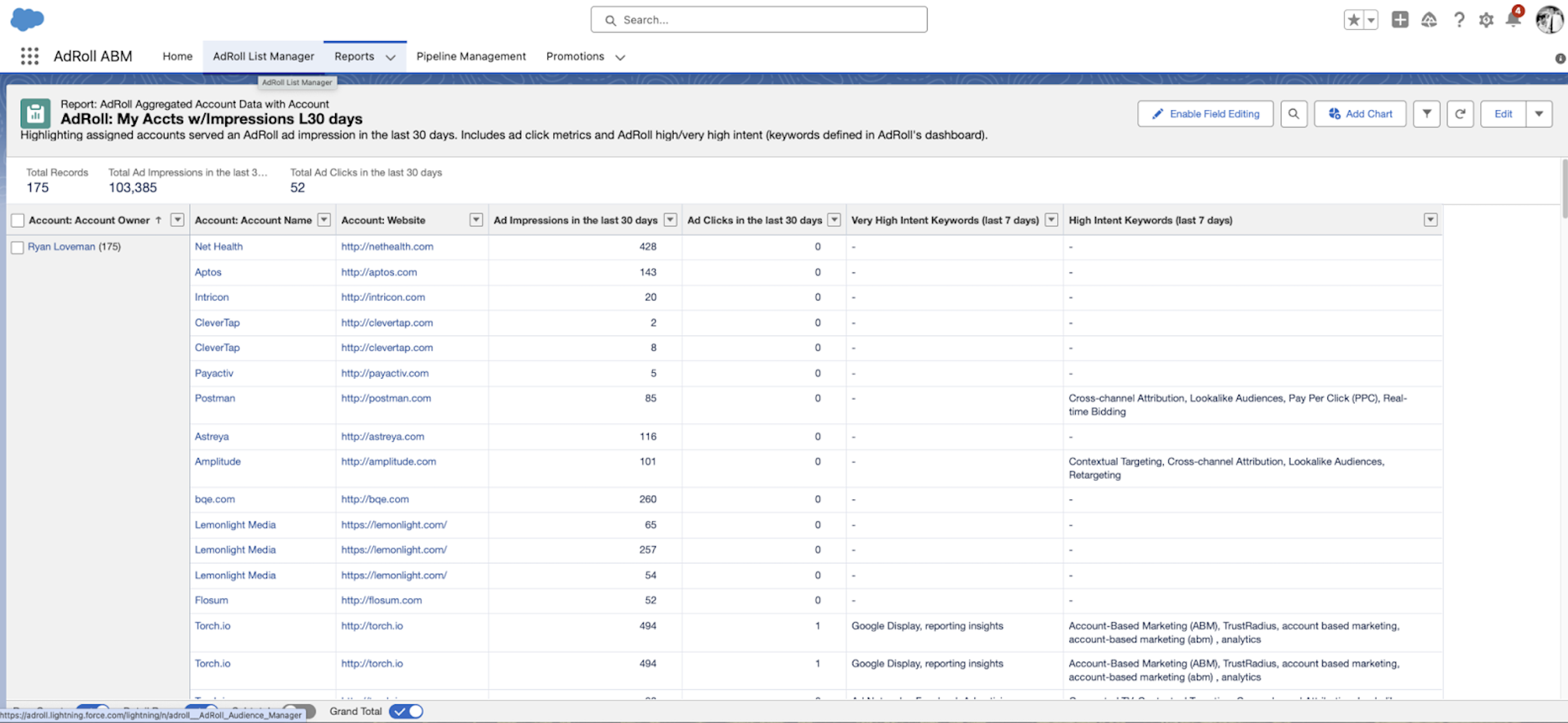Check the Ryan Loveman group checkbox
The height and width of the screenshot is (723, 1568).
[17, 247]
